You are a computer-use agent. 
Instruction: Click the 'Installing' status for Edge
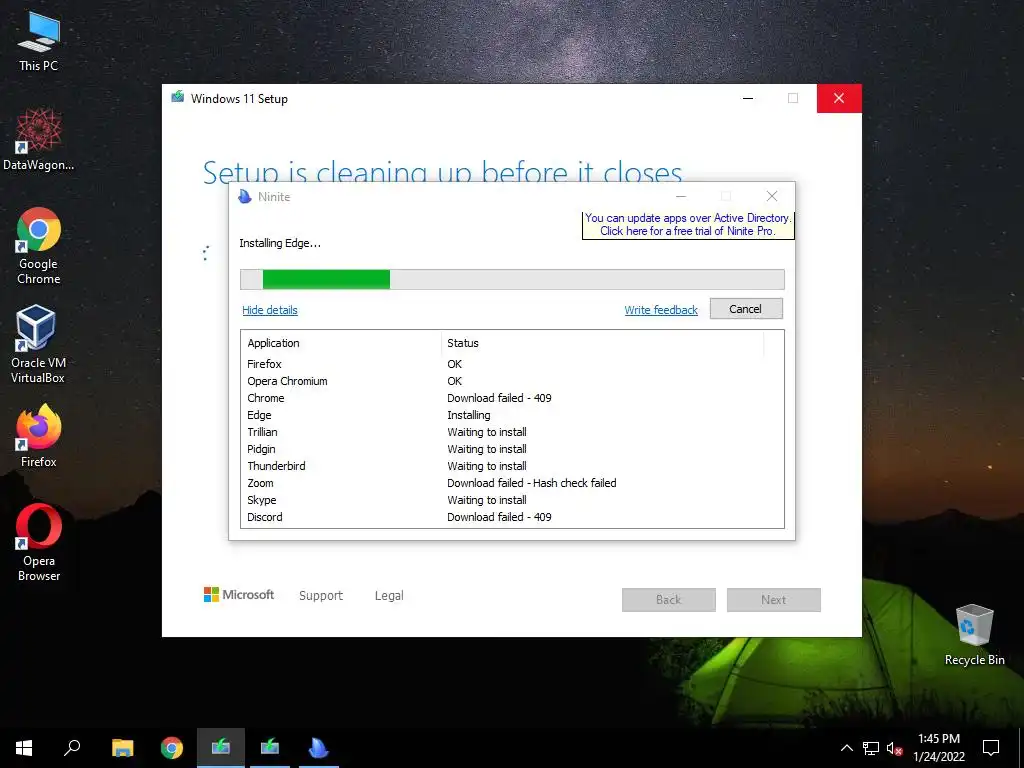point(469,415)
